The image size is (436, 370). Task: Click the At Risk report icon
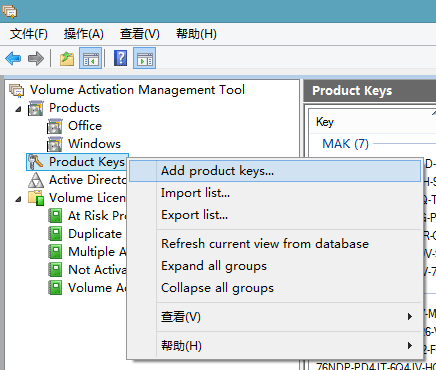(x=55, y=216)
